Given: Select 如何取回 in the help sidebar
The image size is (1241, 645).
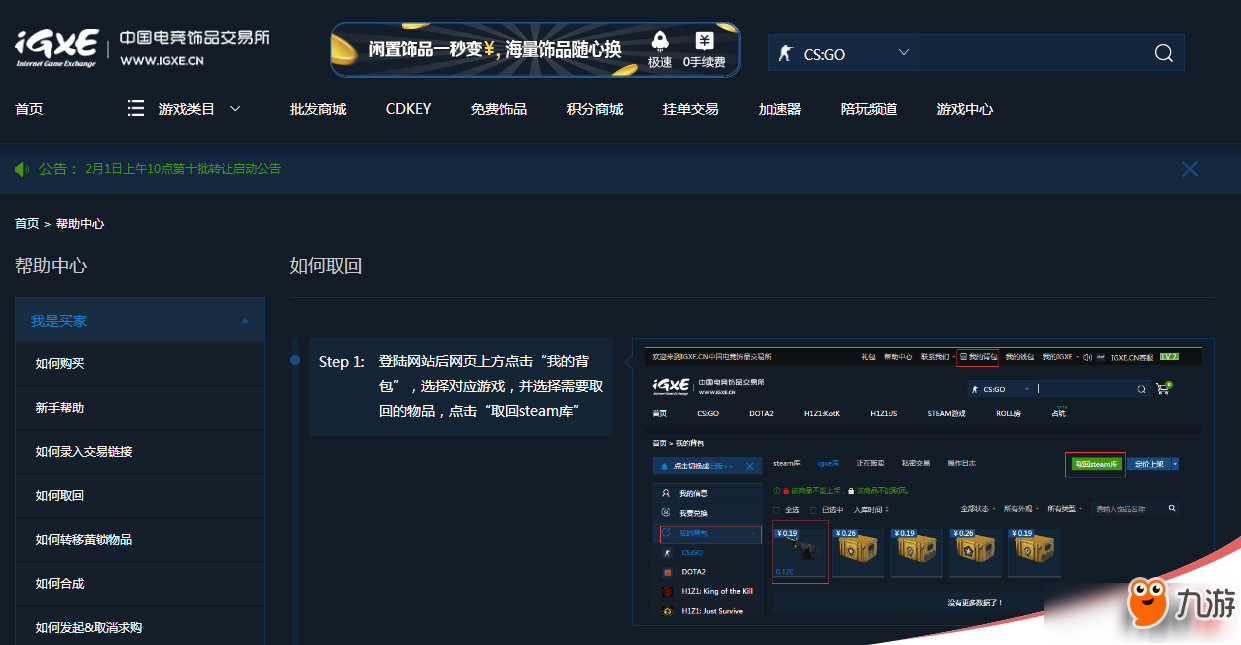Looking at the screenshot, I should (x=140, y=496).
